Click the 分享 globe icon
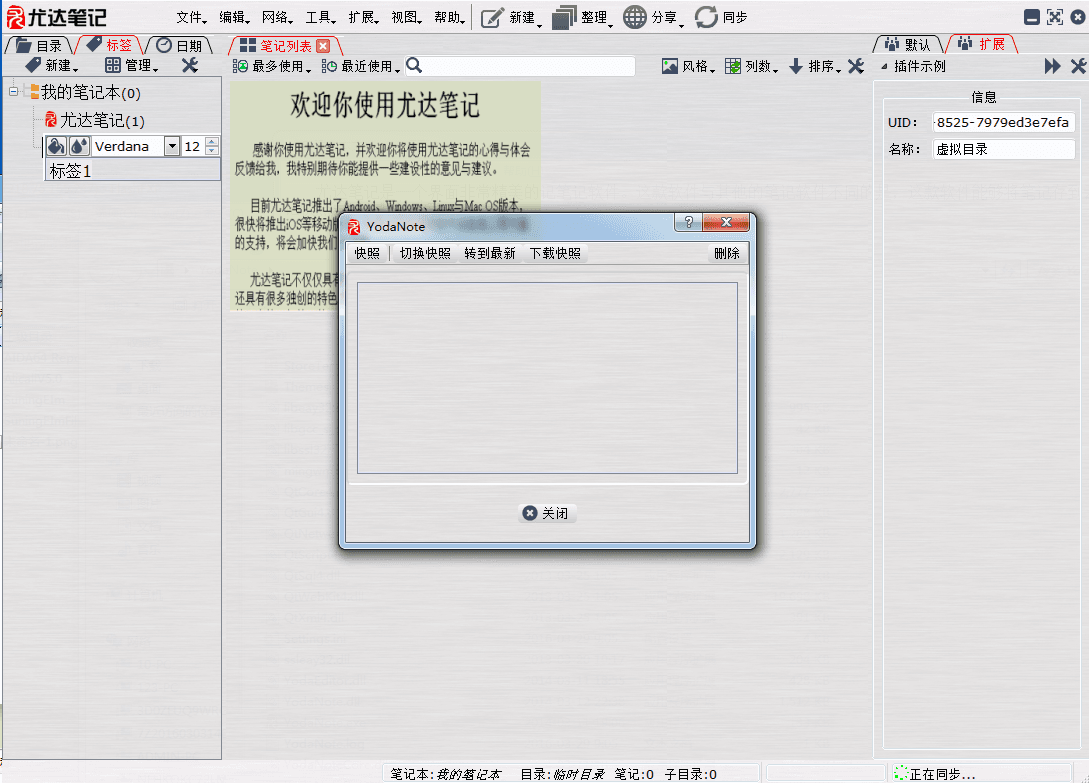 pyautogui.click(x=634, y=17)
